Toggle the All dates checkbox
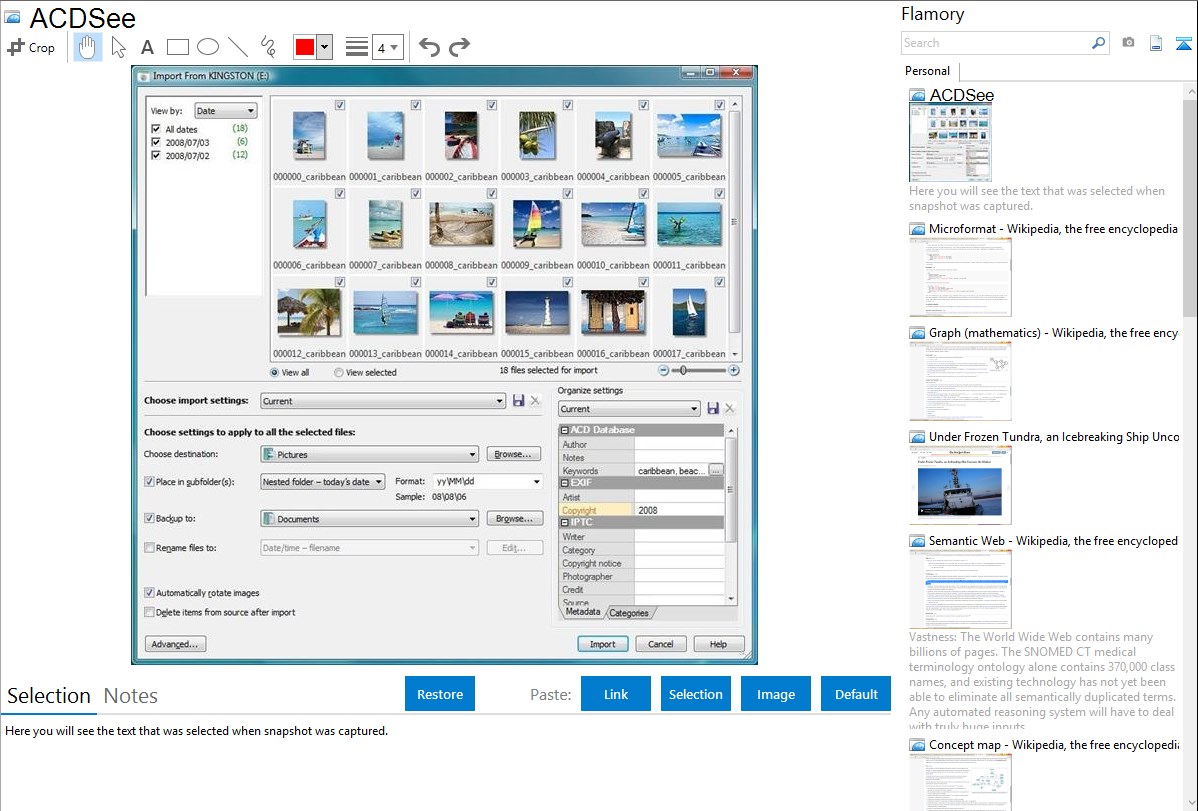This screenshot has height=811, width=1198. click(156, 129)
